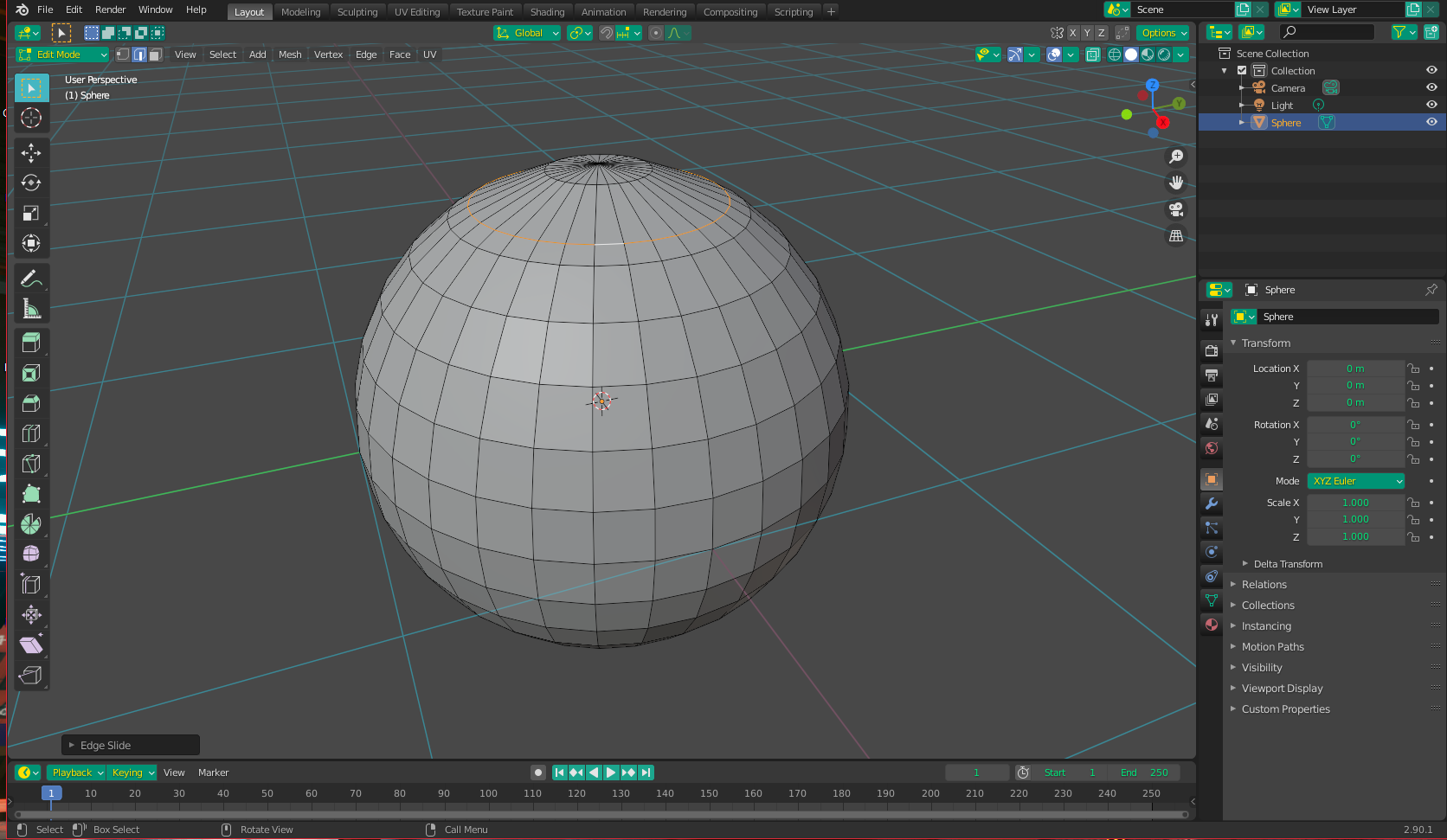Select the Knife tool
The width and height of the screenshot is (1447, 840).
(31, 464)
